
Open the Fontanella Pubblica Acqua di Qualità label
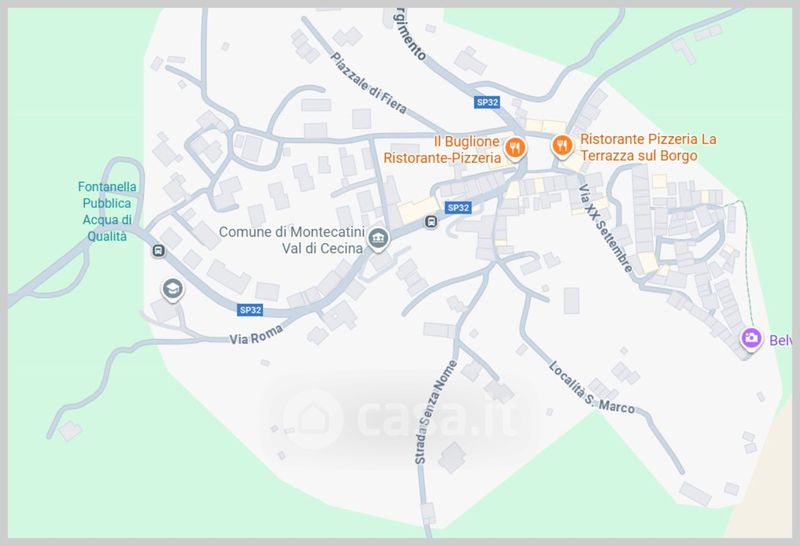tap(107, 211)
